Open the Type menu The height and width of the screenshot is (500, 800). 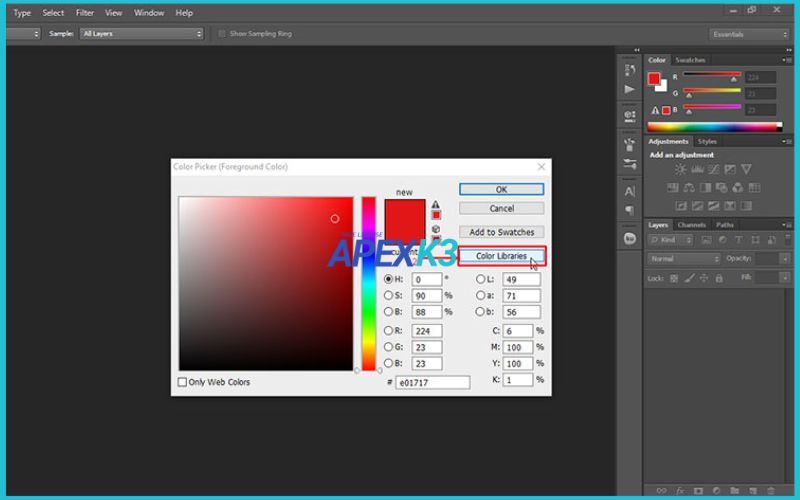pos(22,13)
